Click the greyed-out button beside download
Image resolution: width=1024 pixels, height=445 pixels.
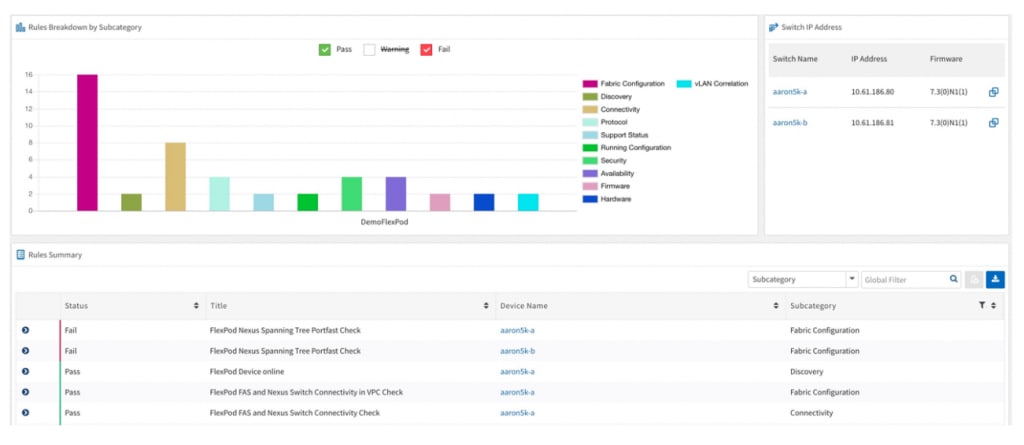(974, 280)
